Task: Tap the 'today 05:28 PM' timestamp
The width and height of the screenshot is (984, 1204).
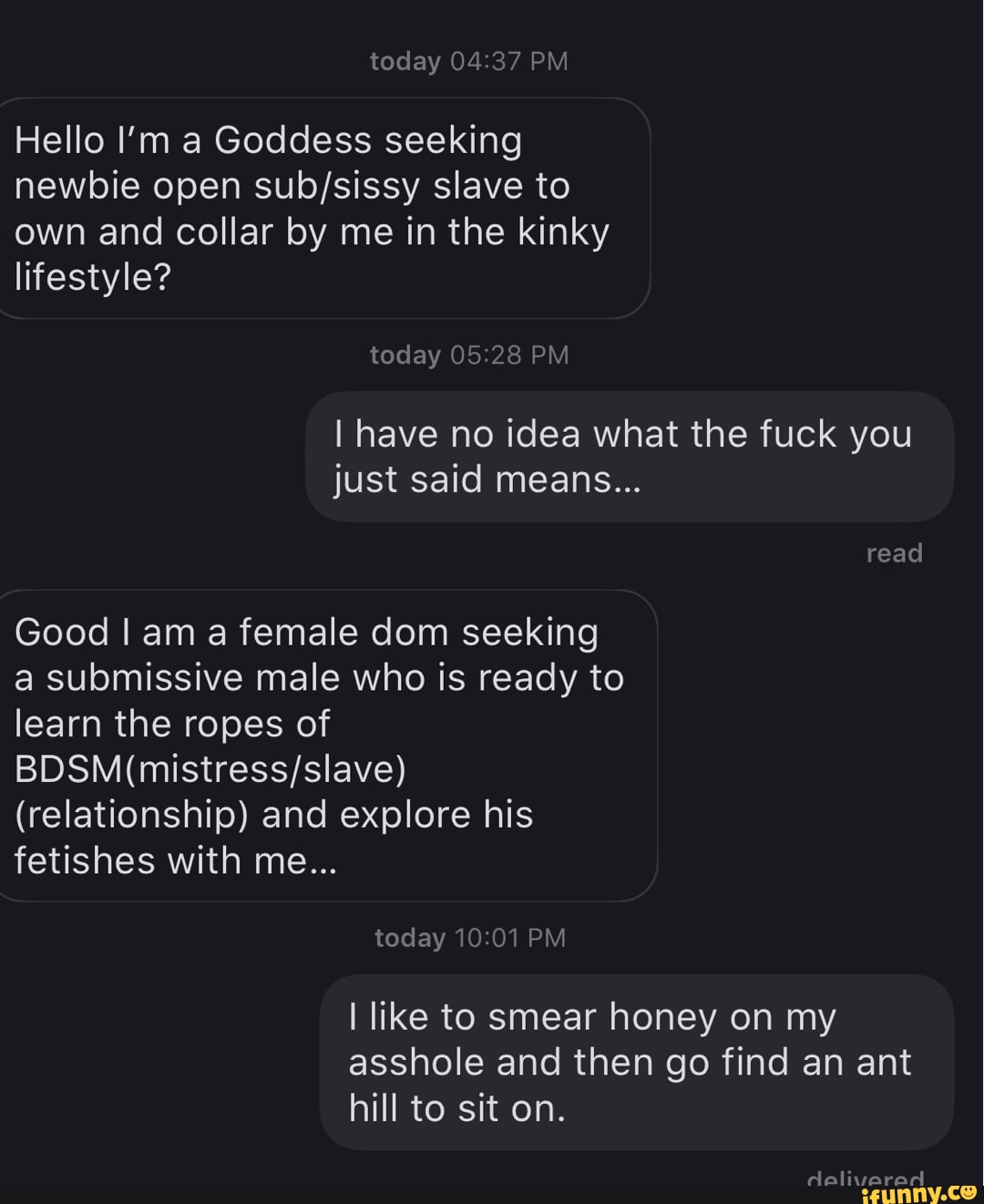Action: [468, 355]
